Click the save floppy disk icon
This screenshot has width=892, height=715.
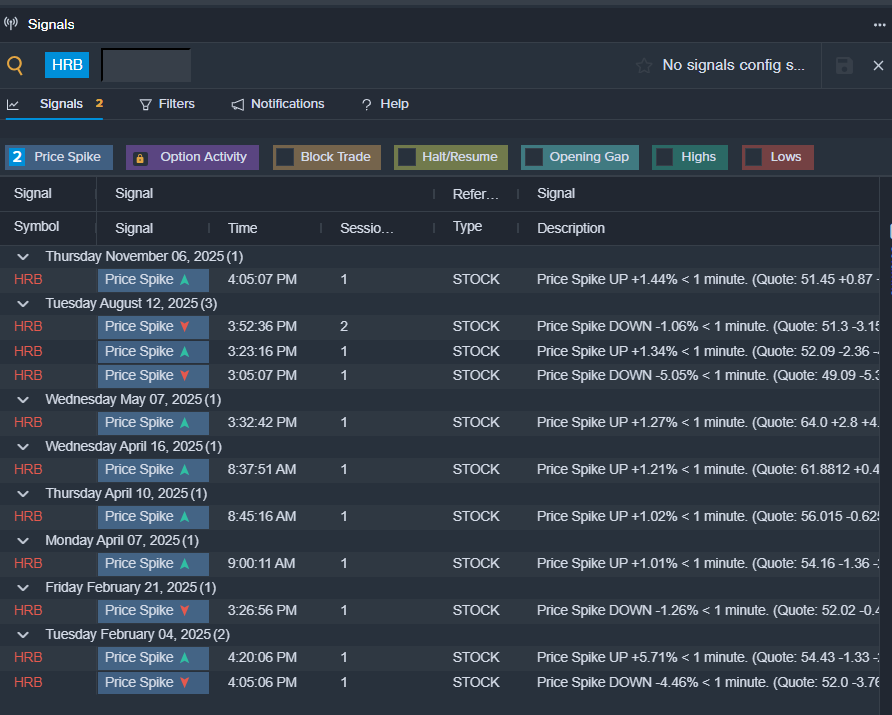point(844,66)
